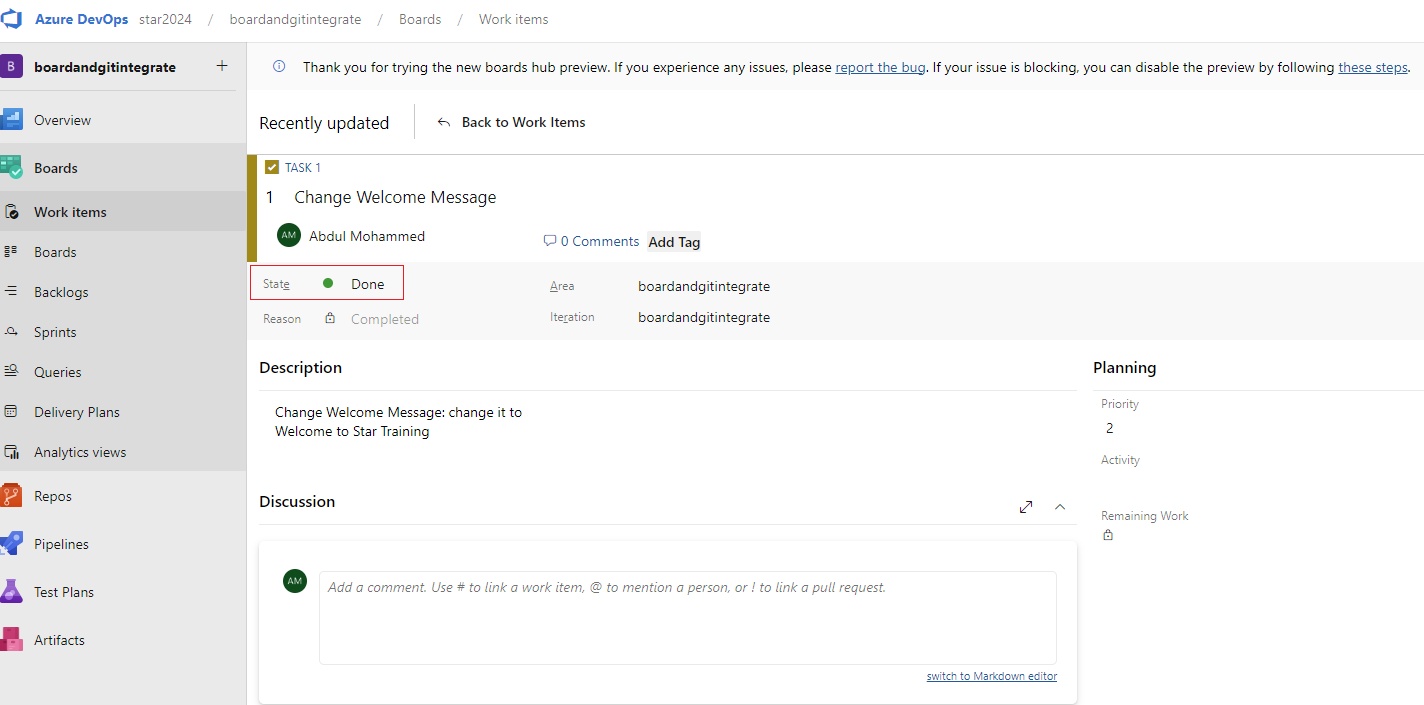Click the TASK 1 link
Image resolution: width=1424 pixels, height=705 pixels.
303,167
